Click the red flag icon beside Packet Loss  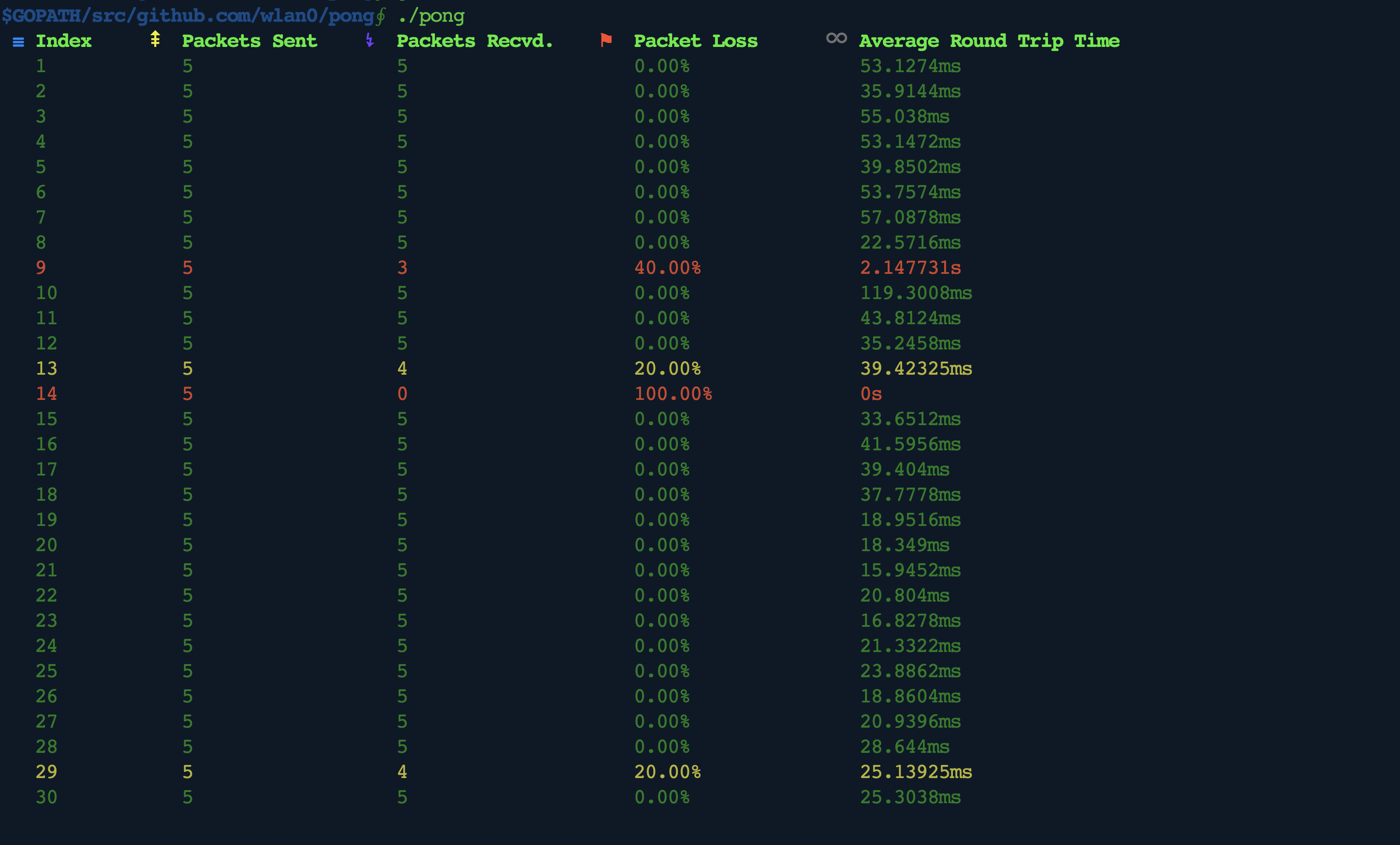pos(606,40)
